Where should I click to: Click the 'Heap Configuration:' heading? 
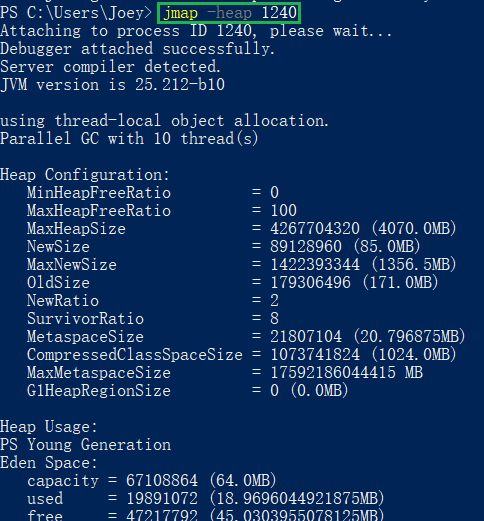[85, 175]
